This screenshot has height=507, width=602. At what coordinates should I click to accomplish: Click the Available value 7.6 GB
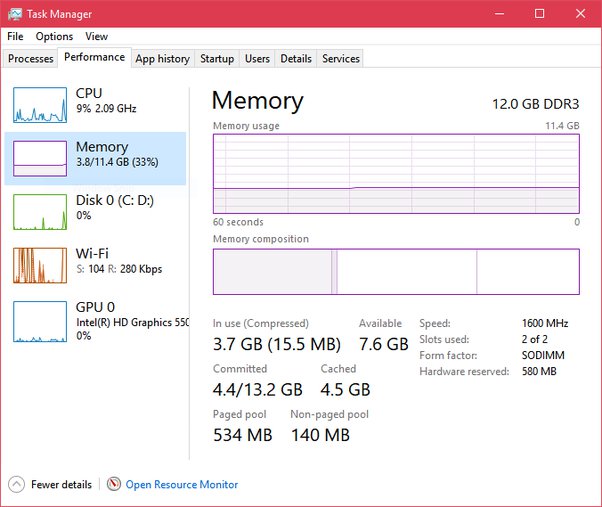pyautogui.click(x=384, y=344)
